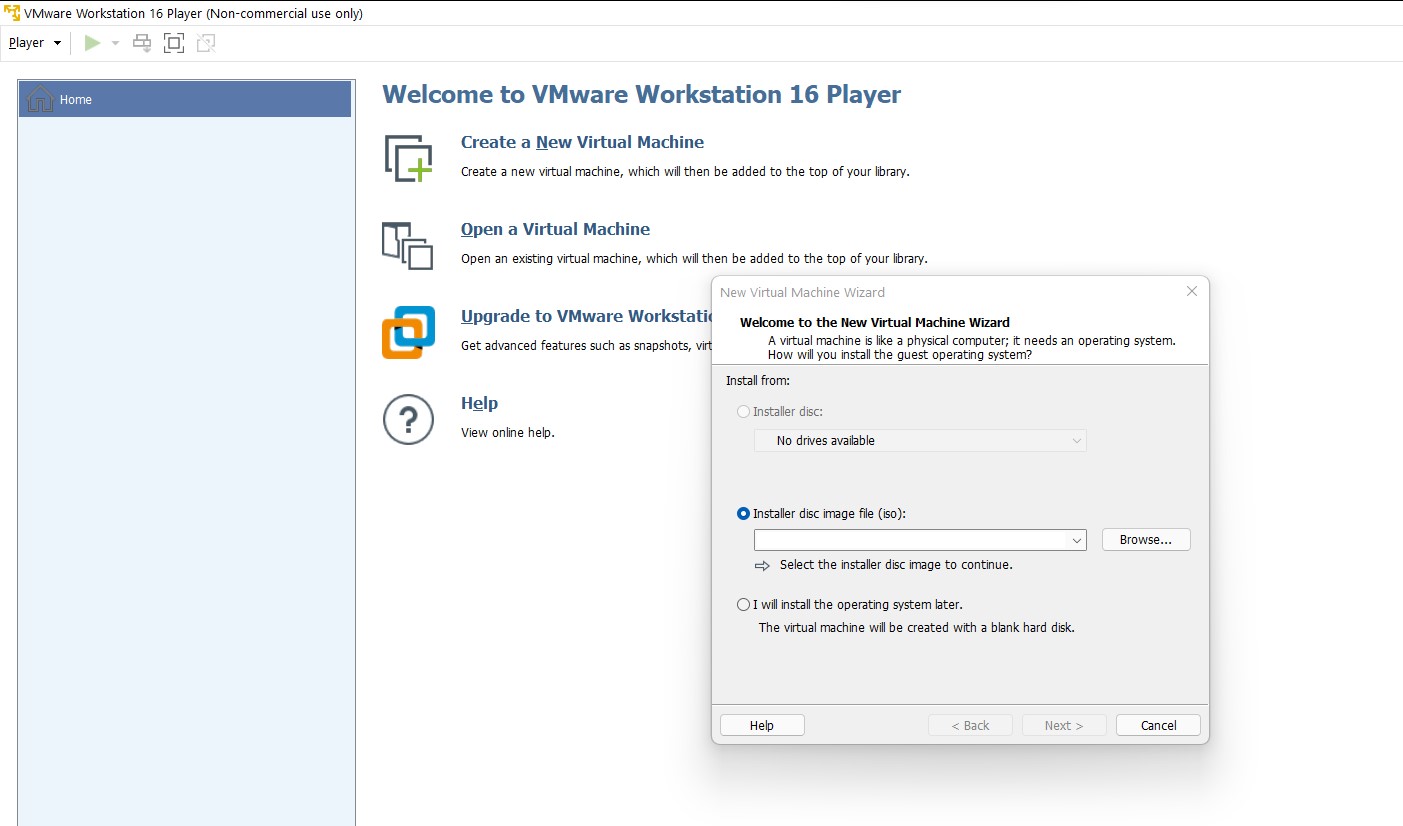Screen dimensions: 1403x826
Task: Select Home in the library sidebar
Action: (x=185, y=99)
